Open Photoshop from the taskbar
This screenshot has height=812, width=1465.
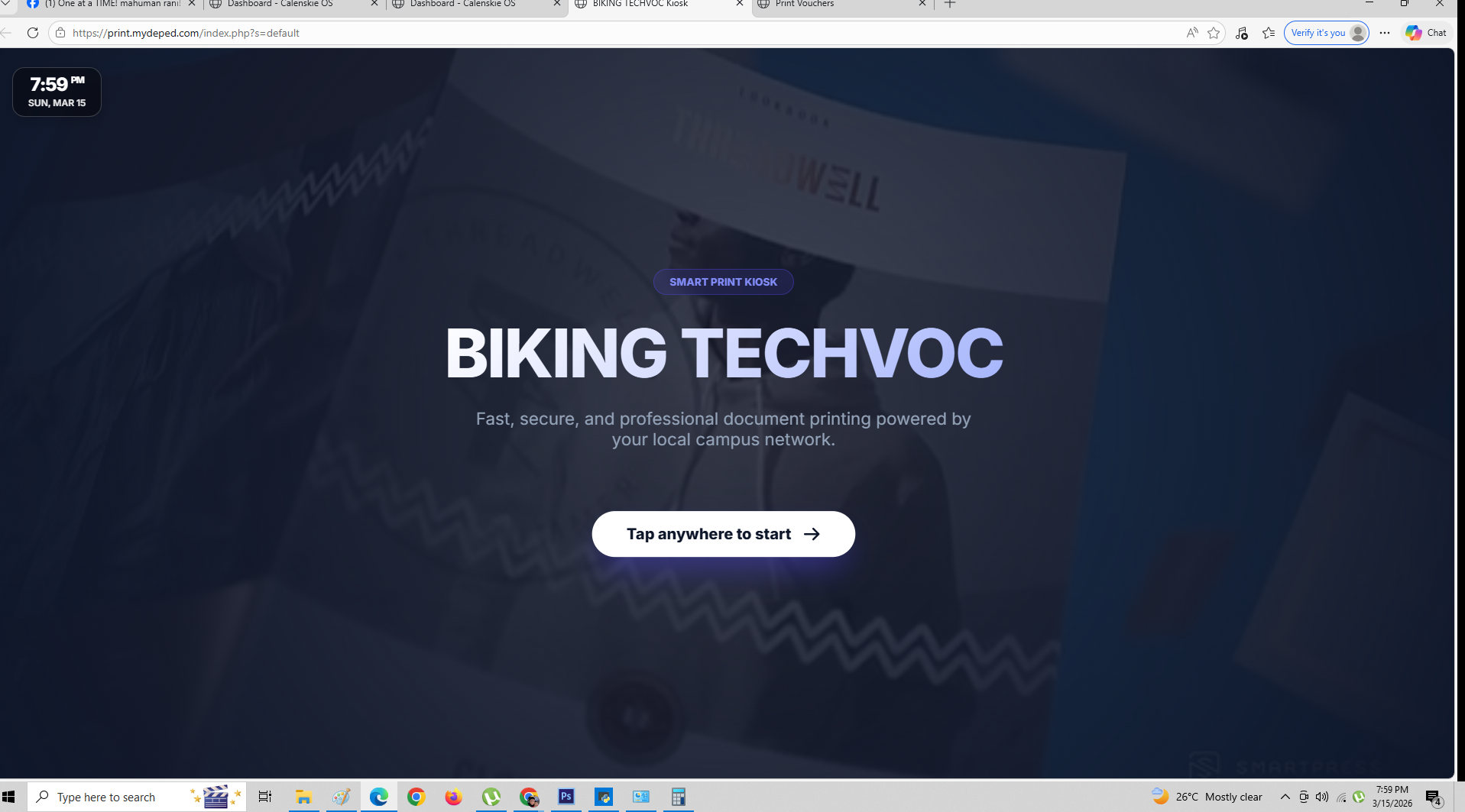(x=566, y=797)
